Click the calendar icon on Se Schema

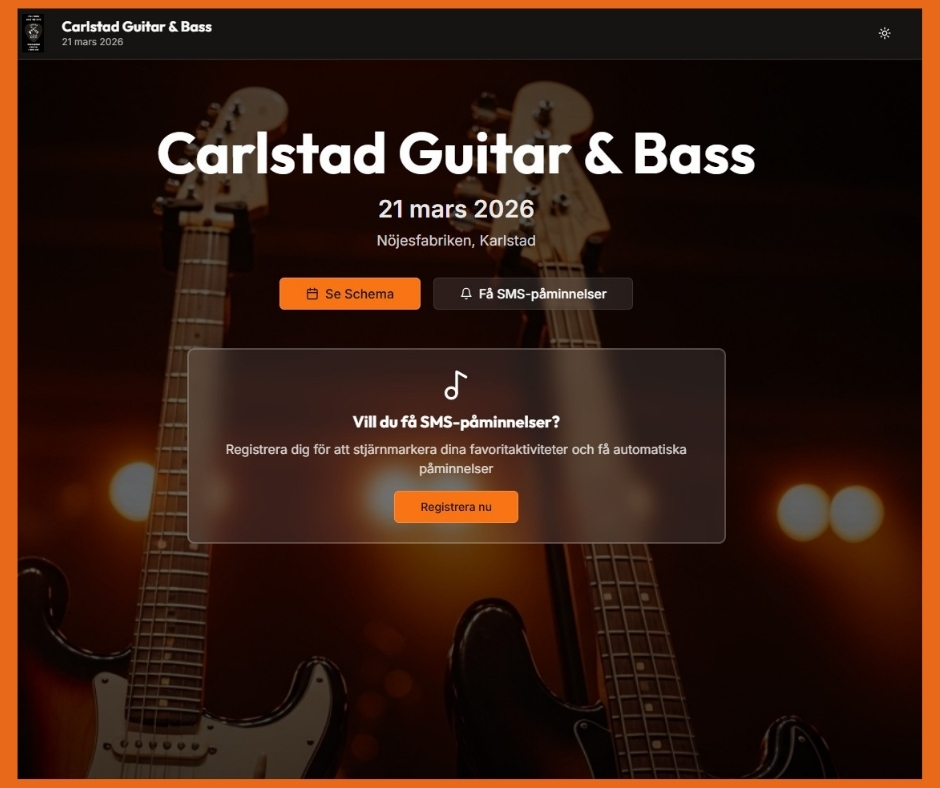(x=312, y=294)
